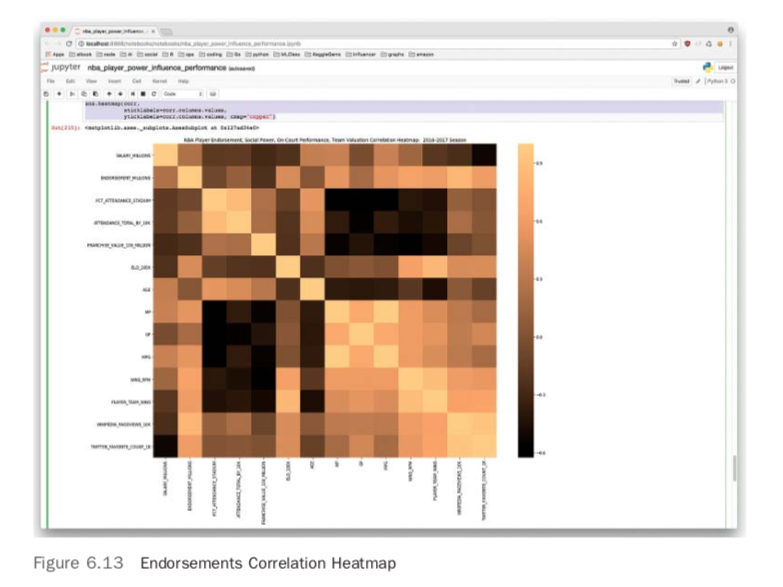Screen dimensions: 783x587
Task: Save notebook with the floppy disk icon
Action: pyautogui.click(x=46, y=94)
